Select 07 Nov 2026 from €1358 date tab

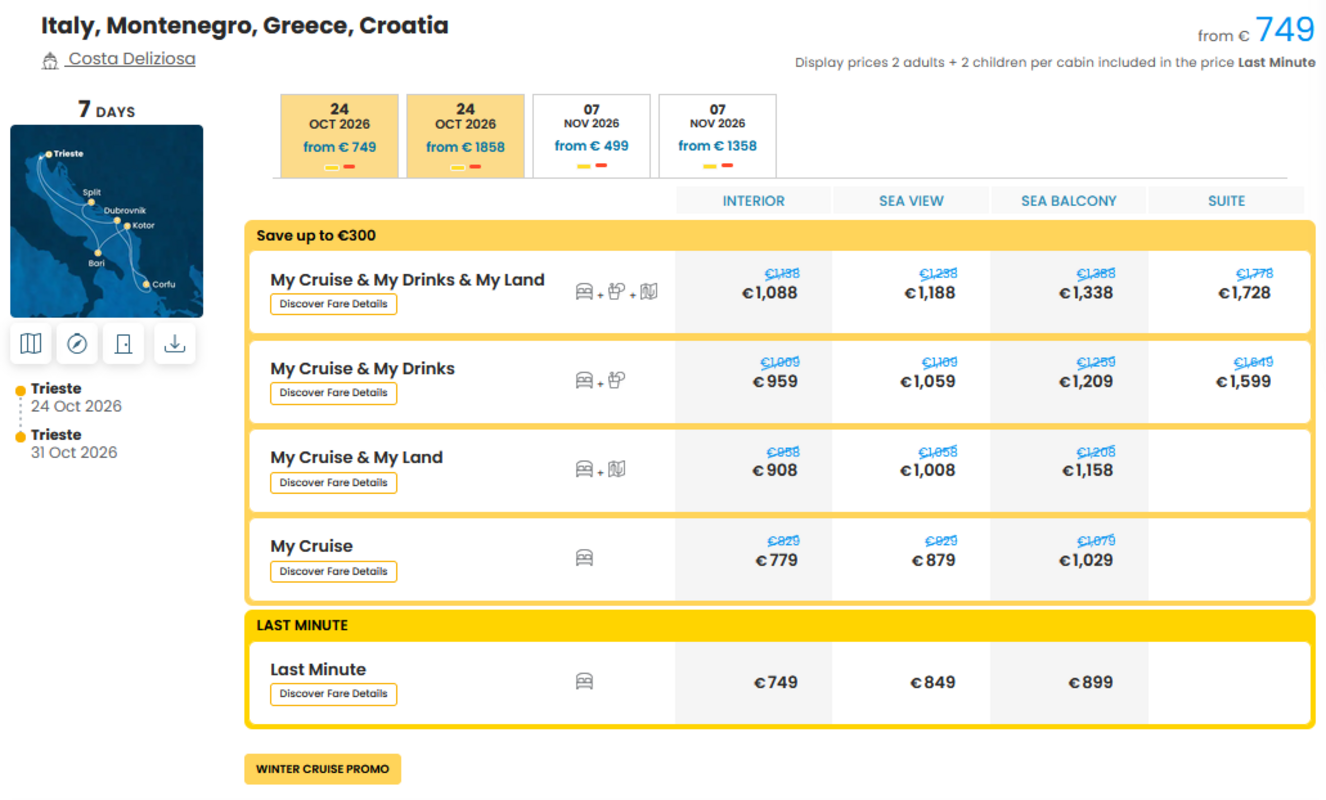[718, 136]
